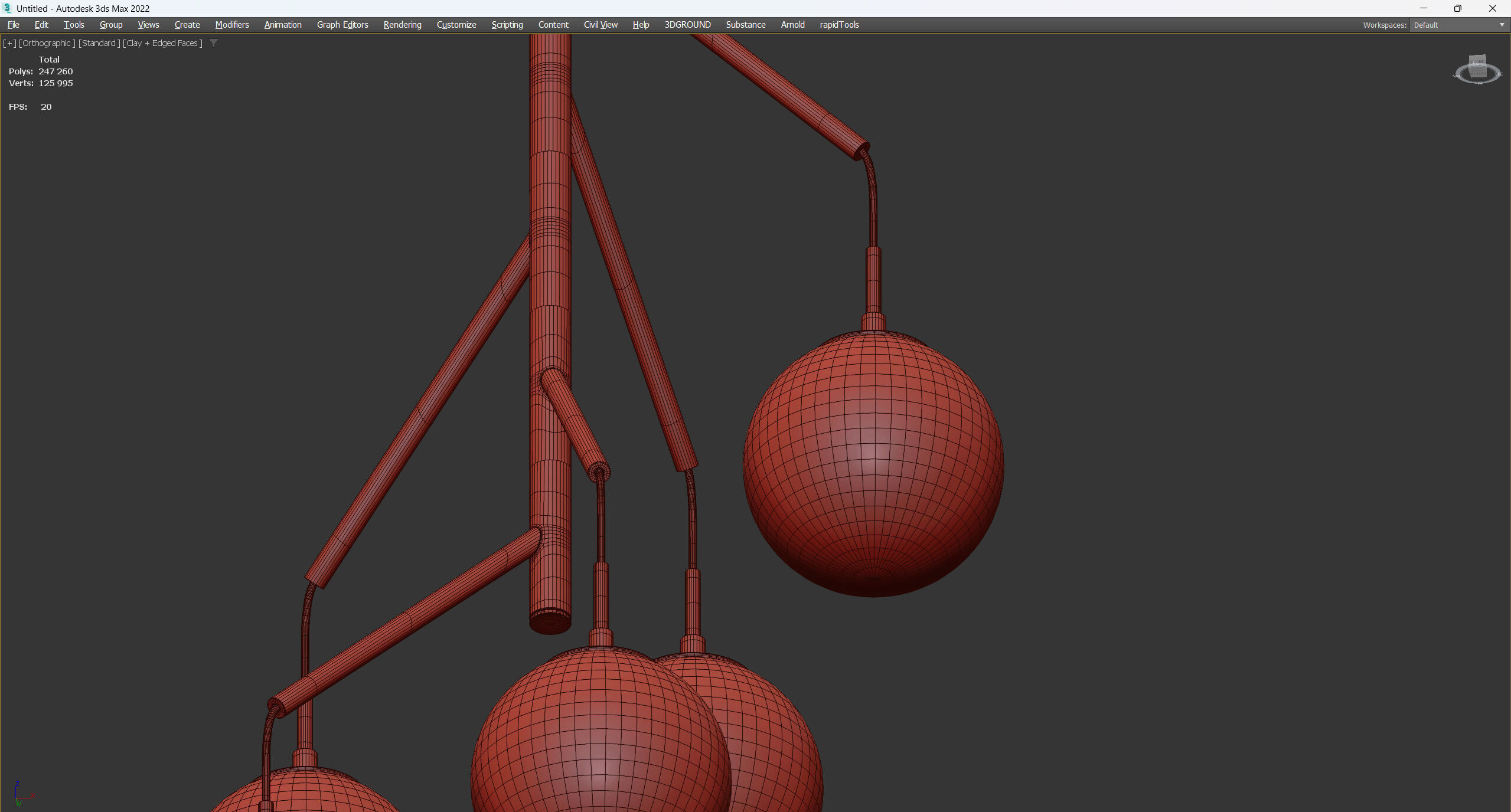Minimize the 3ds Max window
The width and height of the screenshot is (1511, 812).
1424,8
